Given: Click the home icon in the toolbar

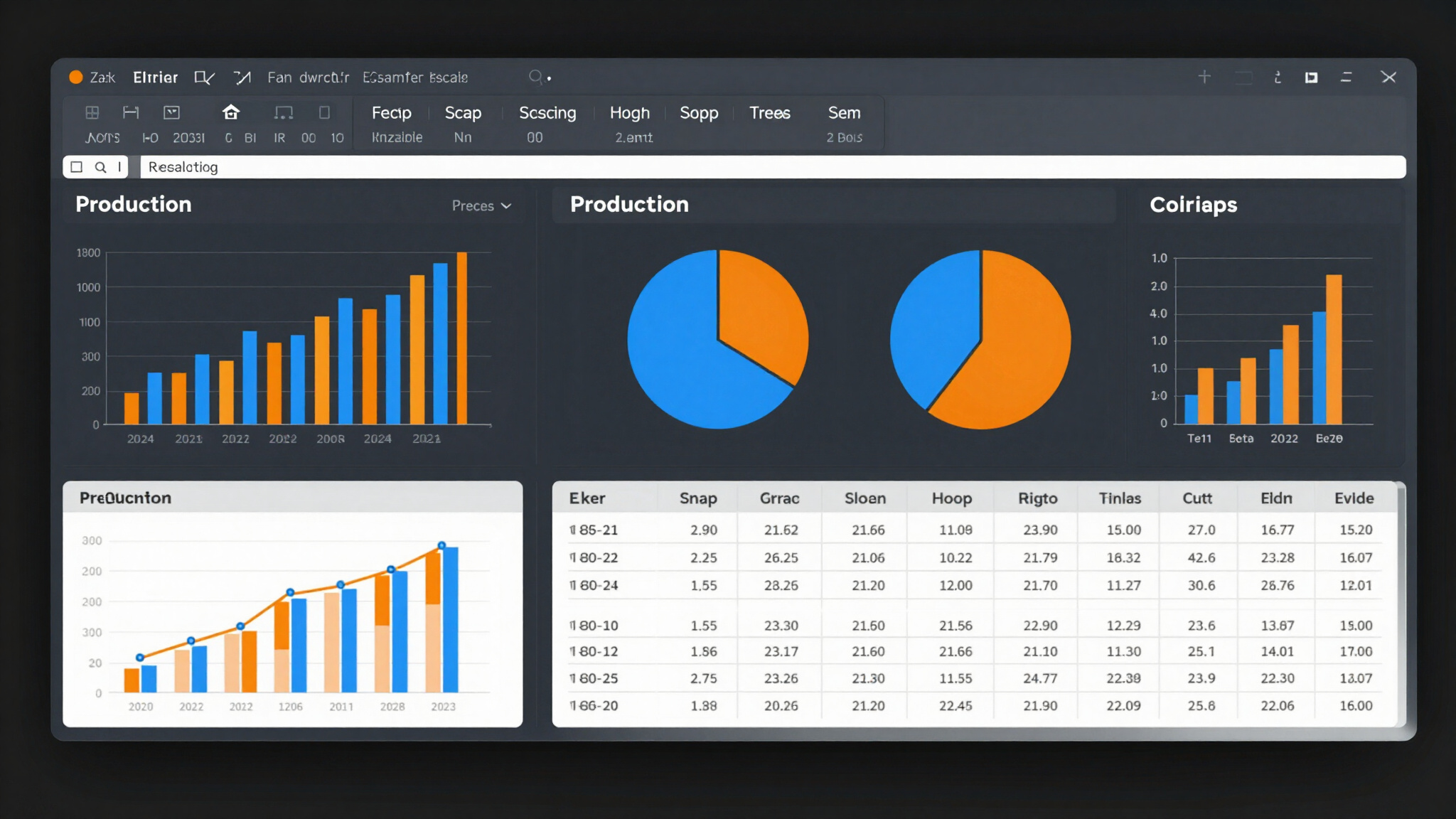Looking at the screenshot, I should pos(231,112).
